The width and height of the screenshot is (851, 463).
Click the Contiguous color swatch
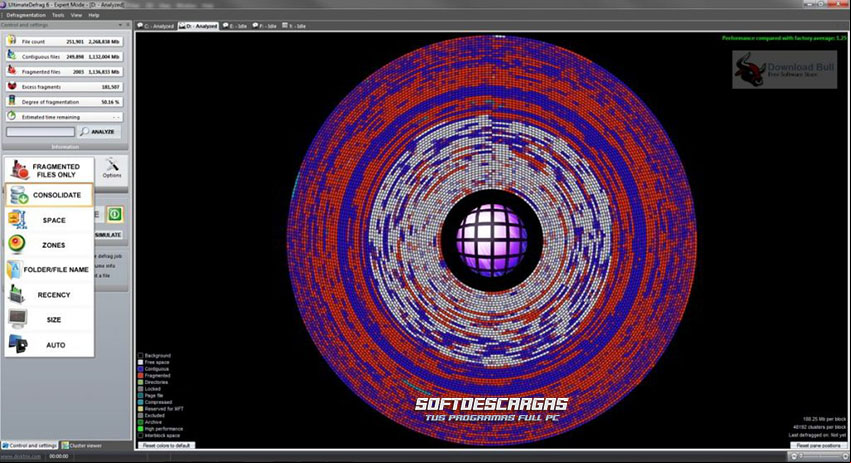(141, 369)
